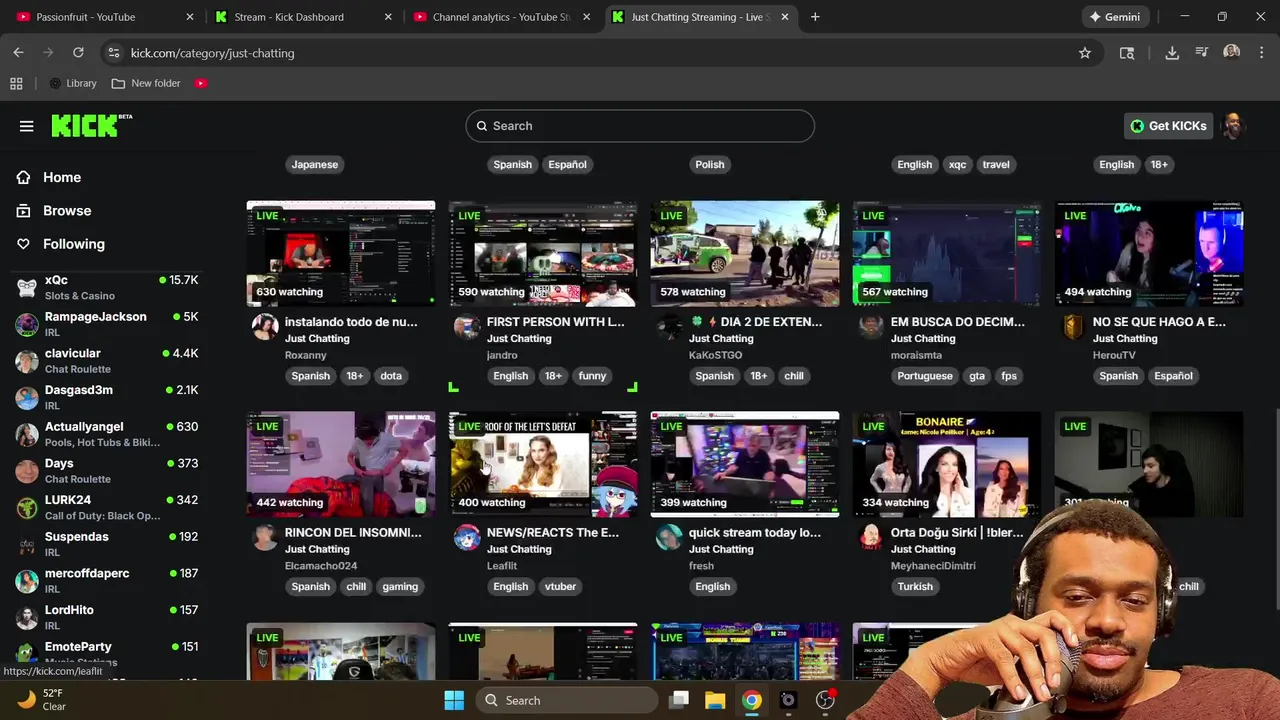Go back to previous page
This screenshot has width=1280, height=720.
tap(18, 53)
